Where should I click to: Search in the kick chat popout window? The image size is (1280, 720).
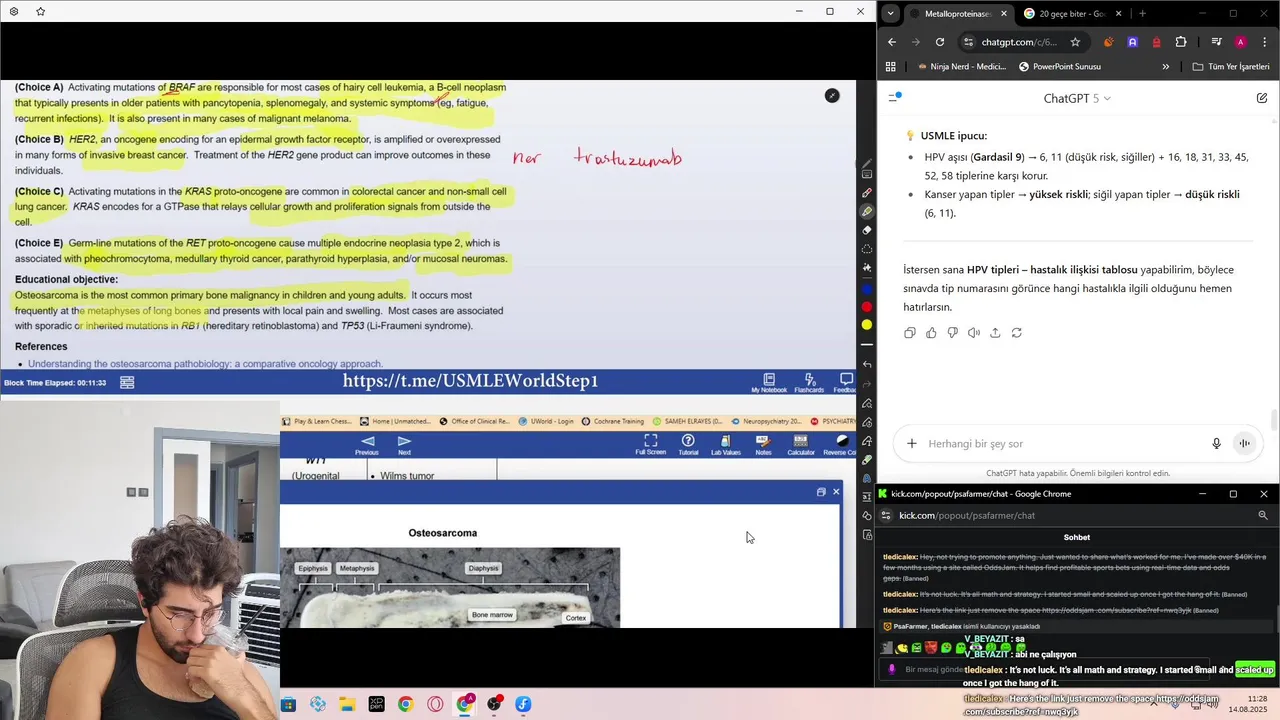click(1263, 515)
